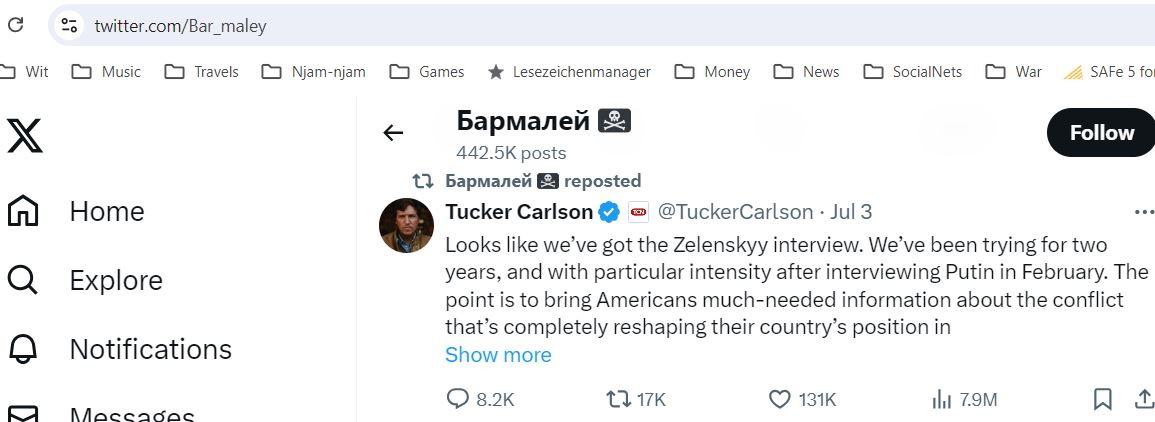Go back with the left arrow
This screenshot has height=422, width=1155.
pos(393,133)
